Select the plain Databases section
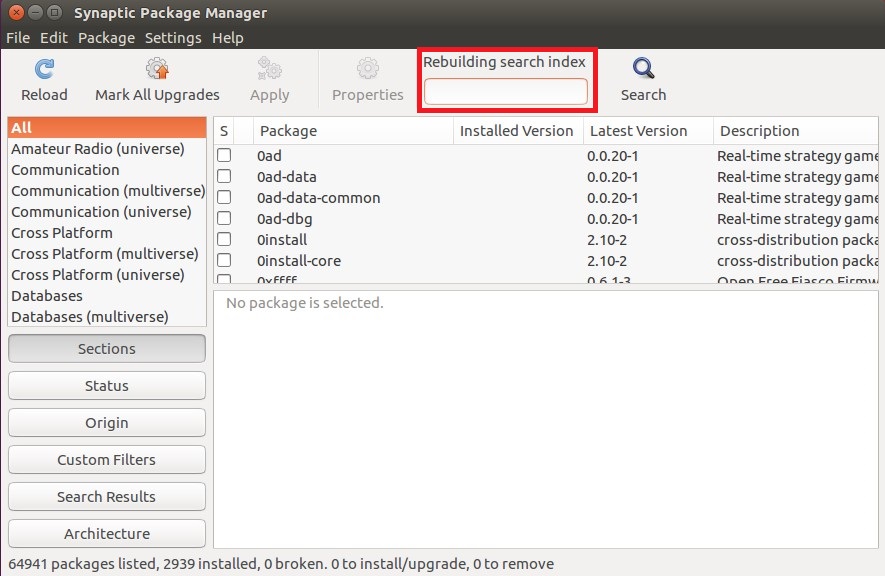 tap(107, 296)
